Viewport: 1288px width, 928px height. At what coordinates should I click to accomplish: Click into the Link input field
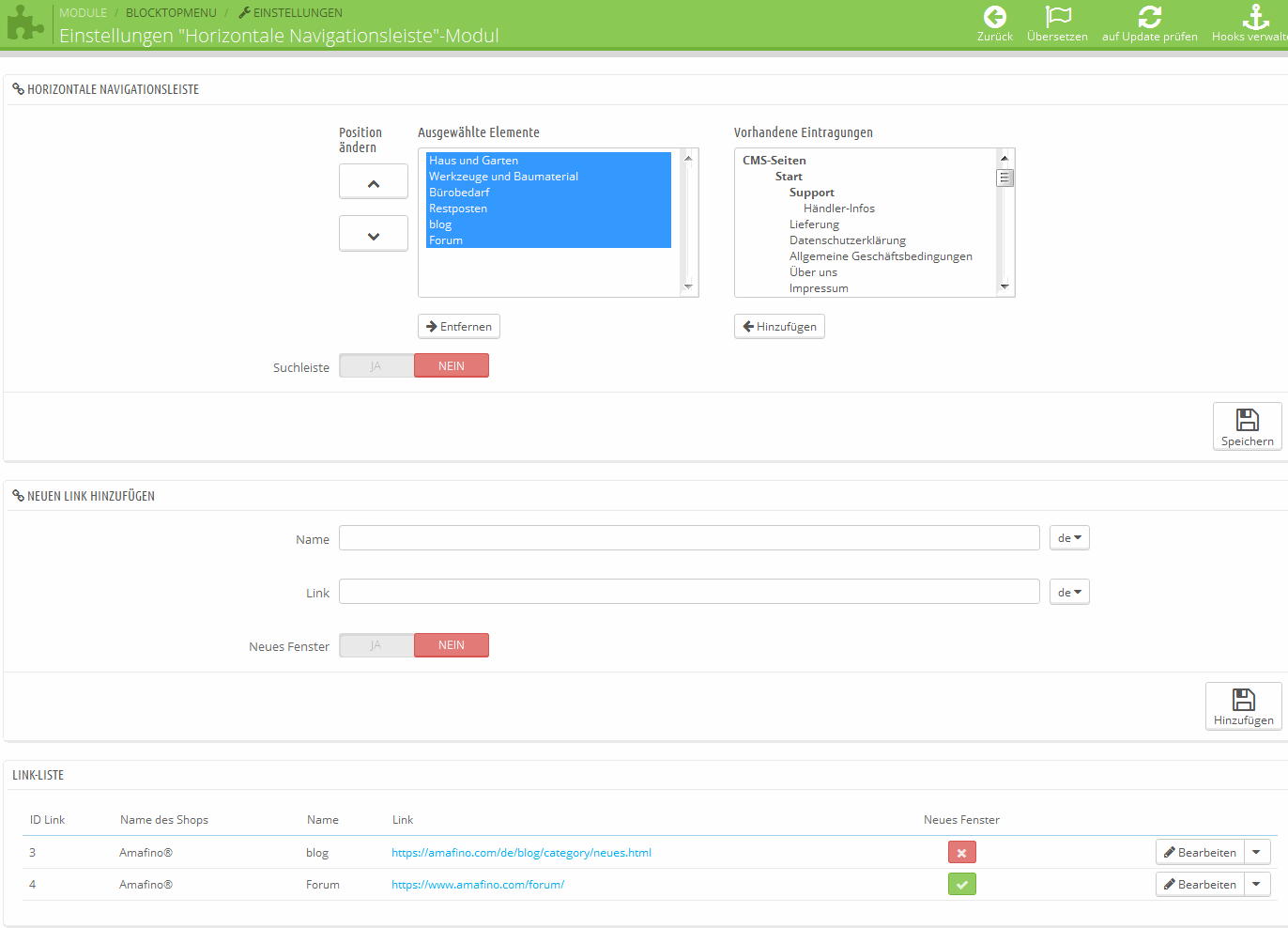[689, 592]
